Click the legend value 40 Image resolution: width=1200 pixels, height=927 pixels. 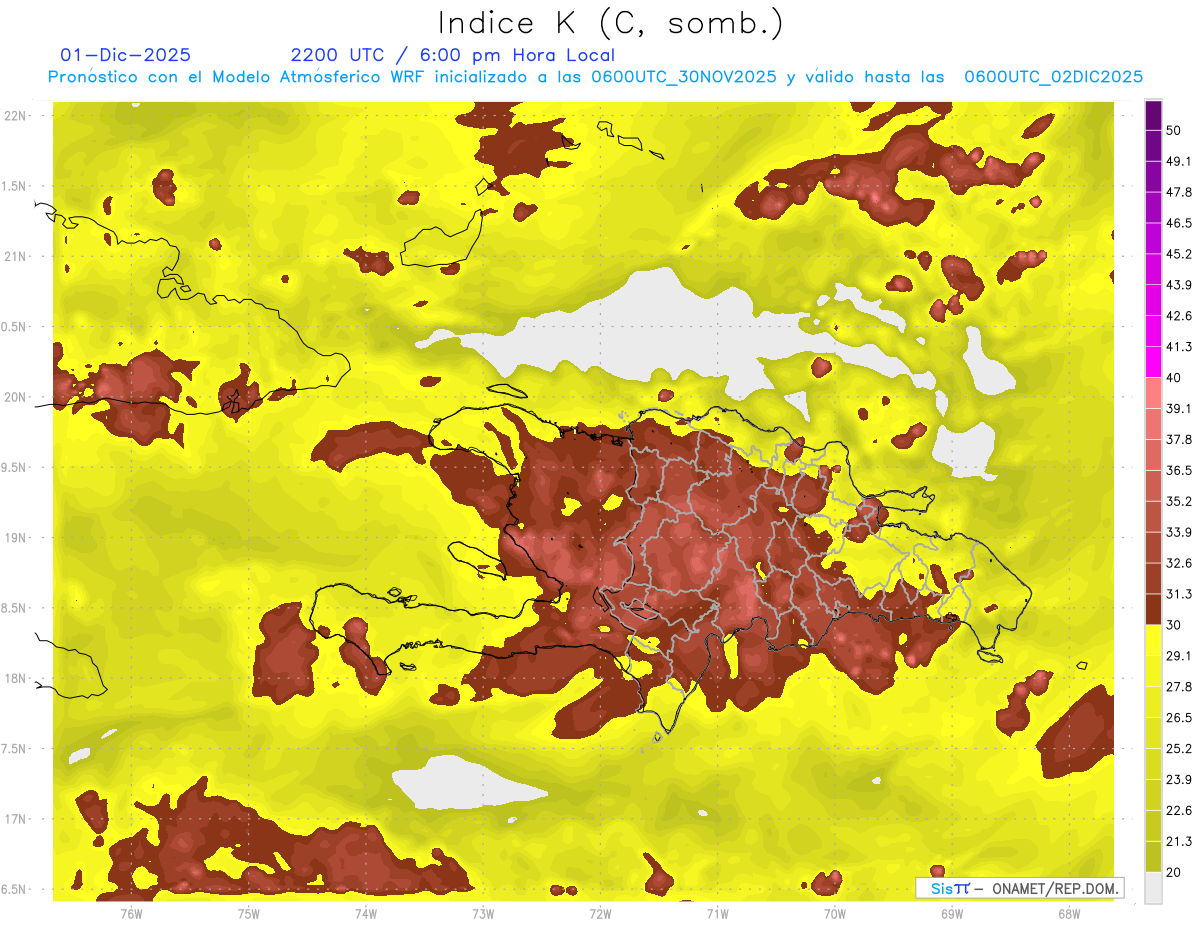(x=1174, y=378)
